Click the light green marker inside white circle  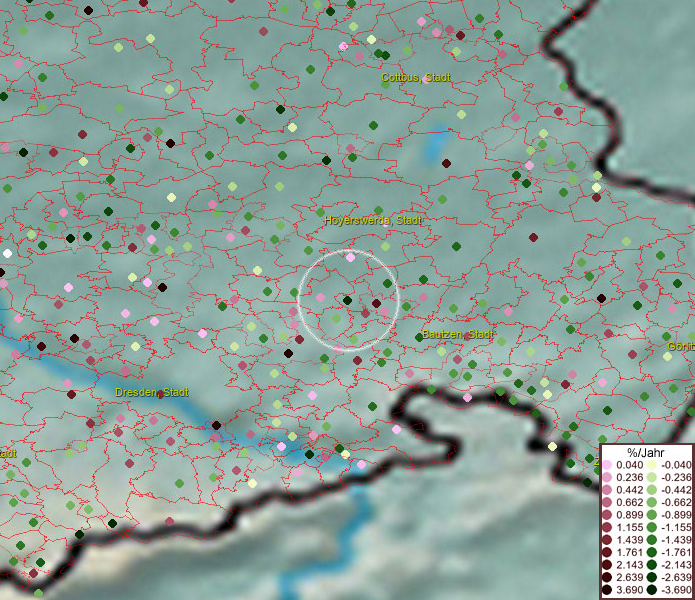pyautogui.click(x=337, y=319)
